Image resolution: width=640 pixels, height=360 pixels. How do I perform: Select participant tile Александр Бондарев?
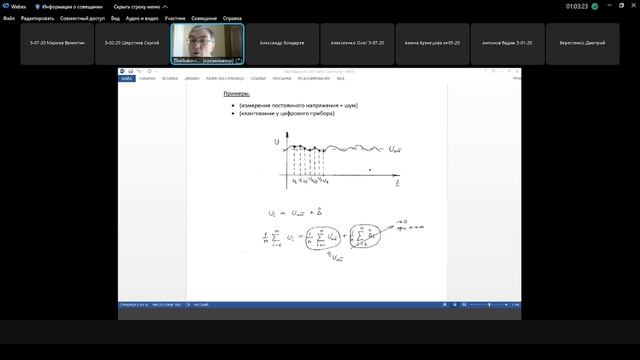[x=282, y=44]
